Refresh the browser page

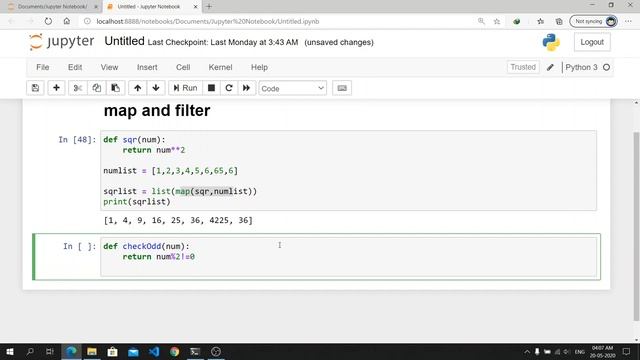tap(48, 21)
